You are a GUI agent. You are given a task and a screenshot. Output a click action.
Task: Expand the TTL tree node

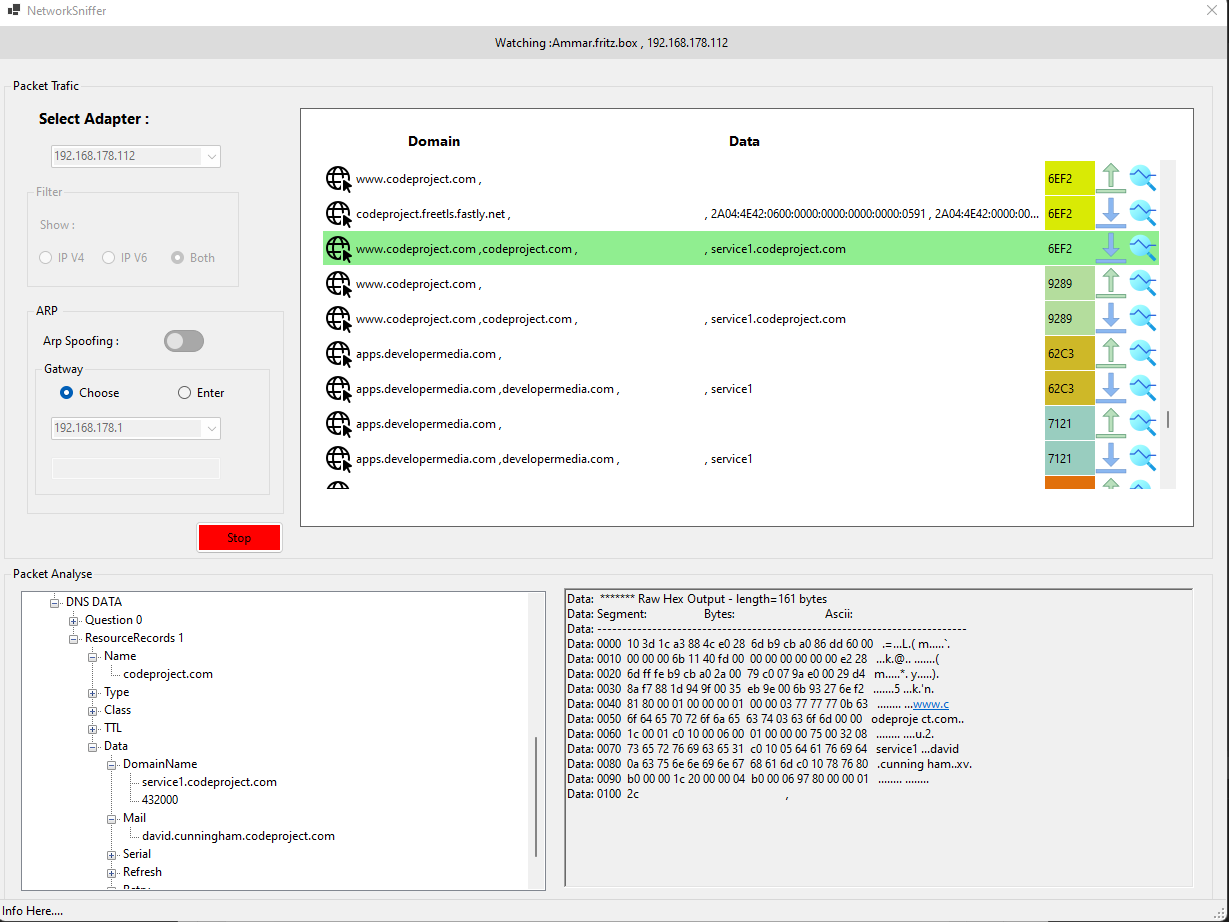(x=92, y=728)
